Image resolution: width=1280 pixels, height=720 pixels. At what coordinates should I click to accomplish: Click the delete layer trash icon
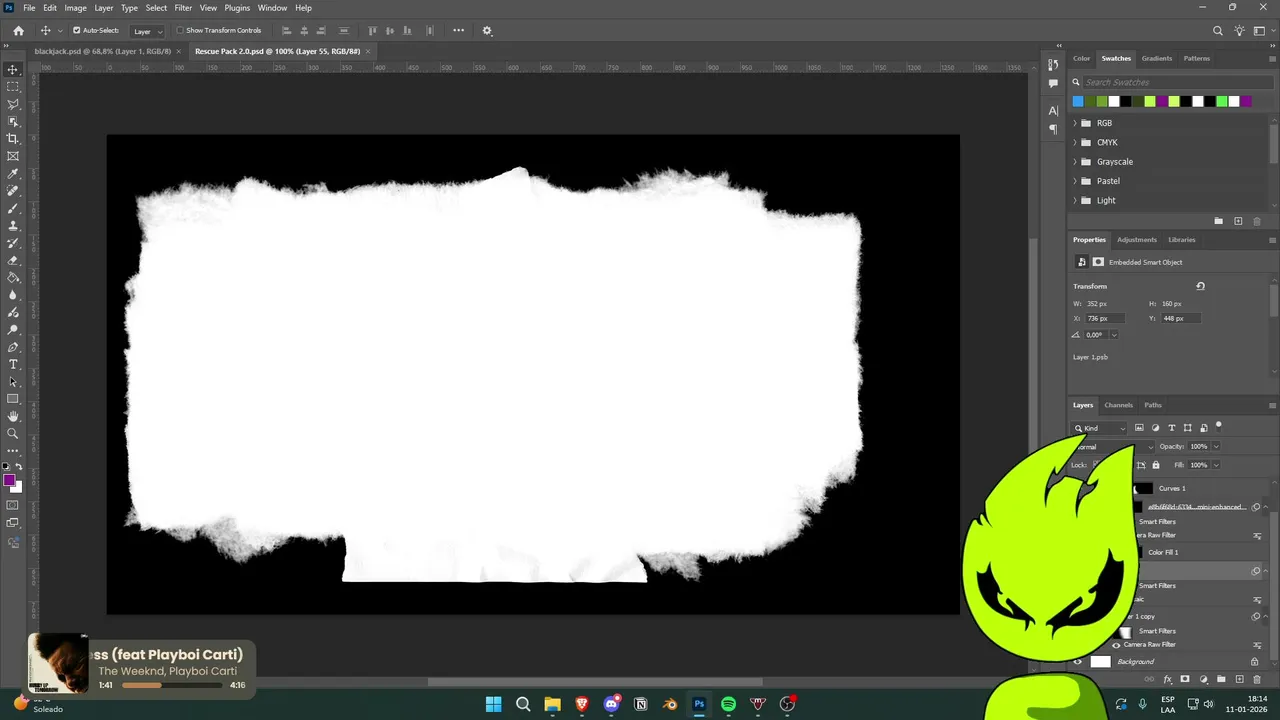[1256, 679]
